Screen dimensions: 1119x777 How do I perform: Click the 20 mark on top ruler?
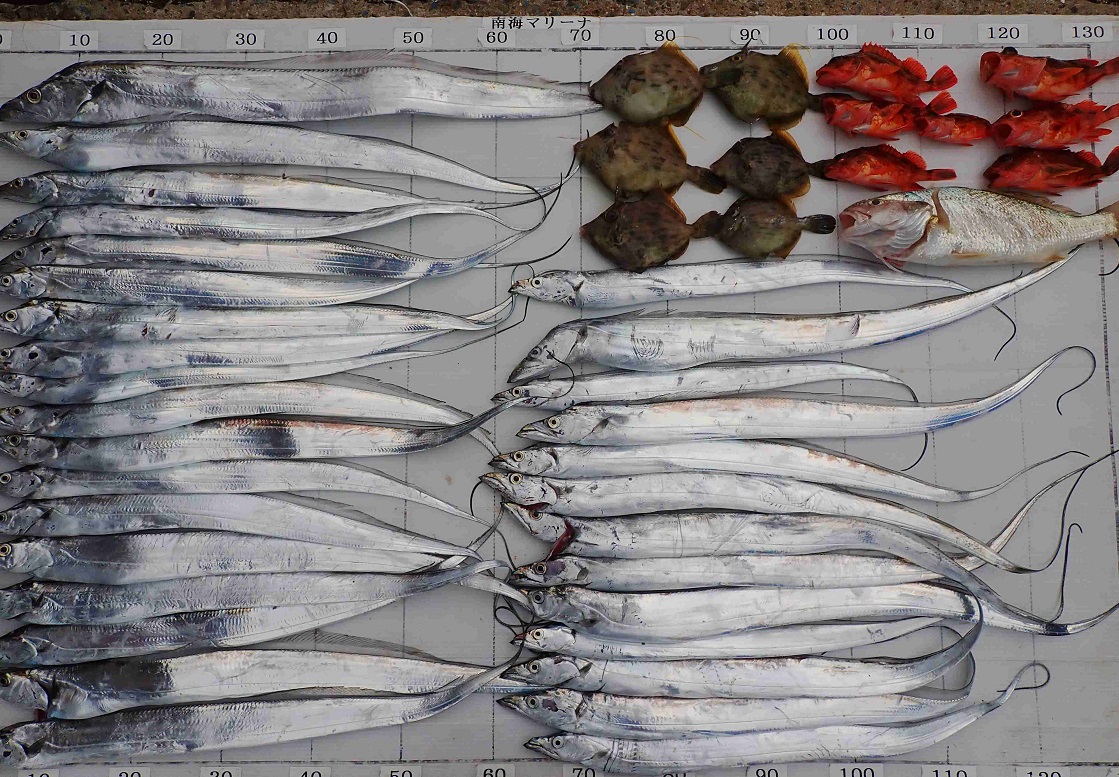pyautogui.click(x=162, y=39)
